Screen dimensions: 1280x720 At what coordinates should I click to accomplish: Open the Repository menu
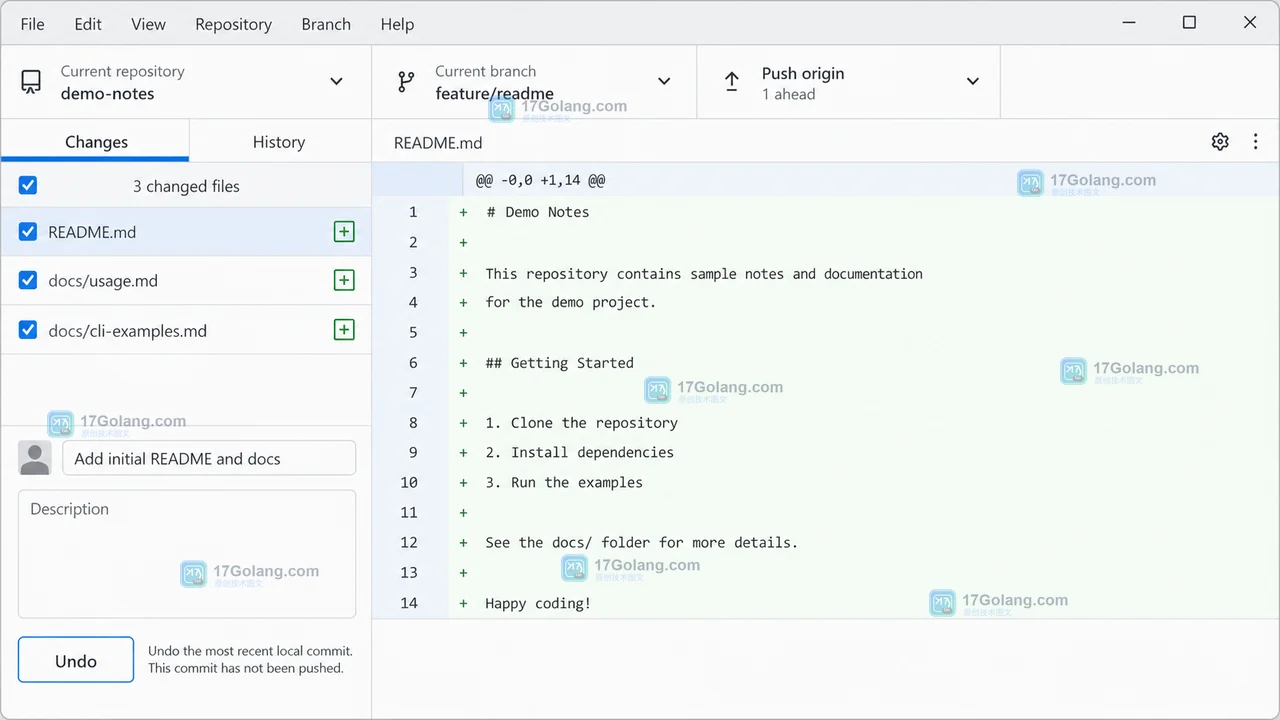click(x=233, y=24)
